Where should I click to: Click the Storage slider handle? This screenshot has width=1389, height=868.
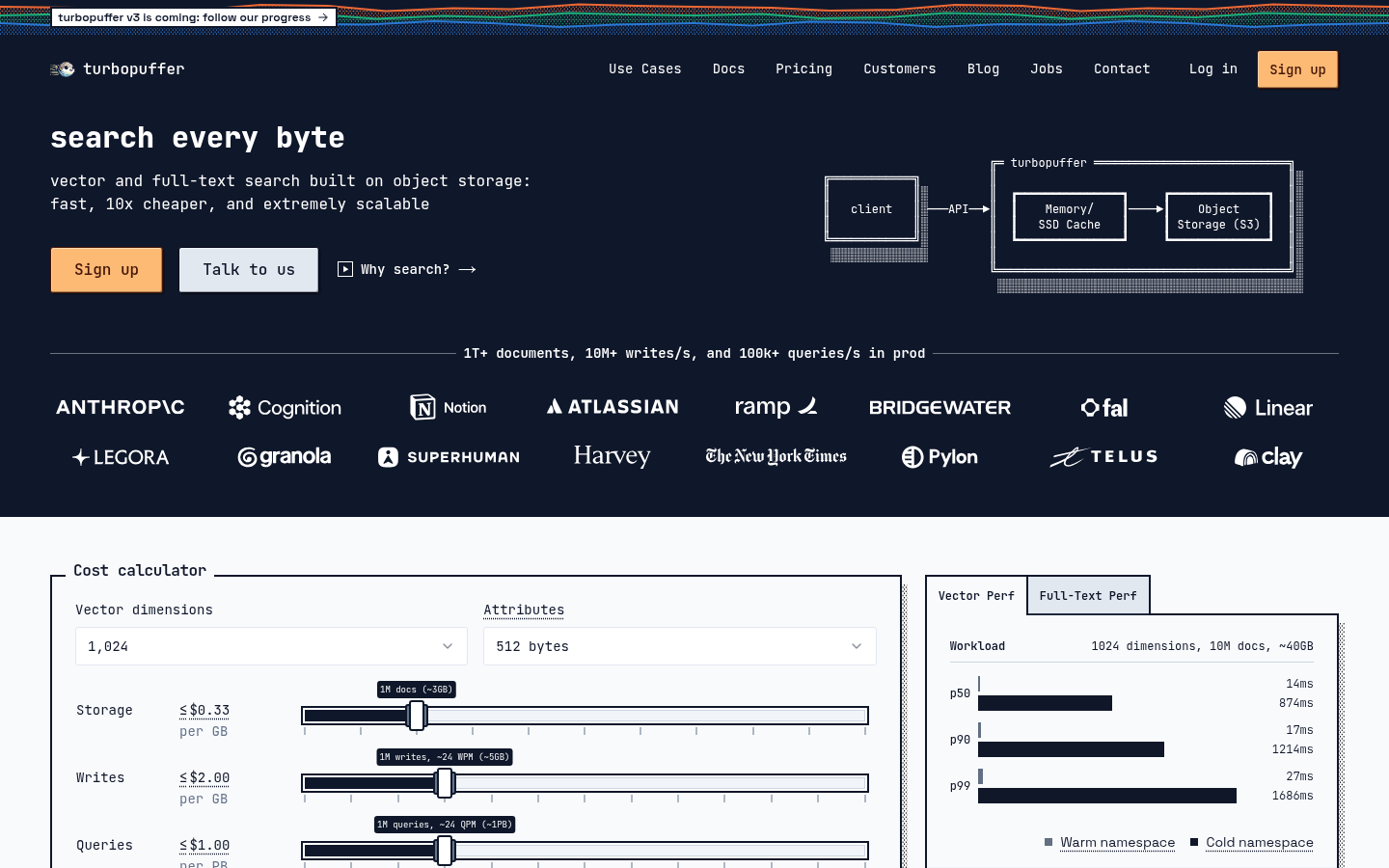click(x=417, y=716)
